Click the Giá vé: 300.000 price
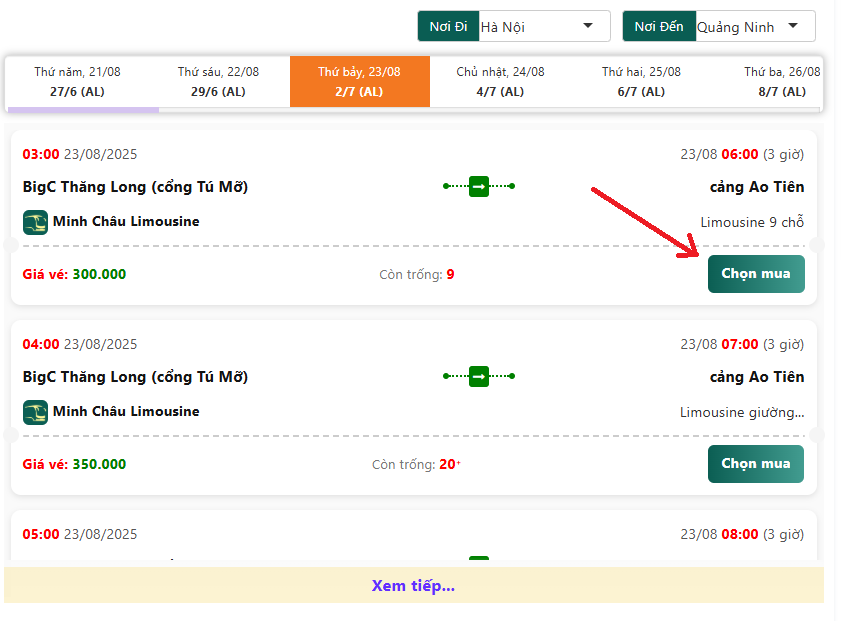 tap(75, 274)
